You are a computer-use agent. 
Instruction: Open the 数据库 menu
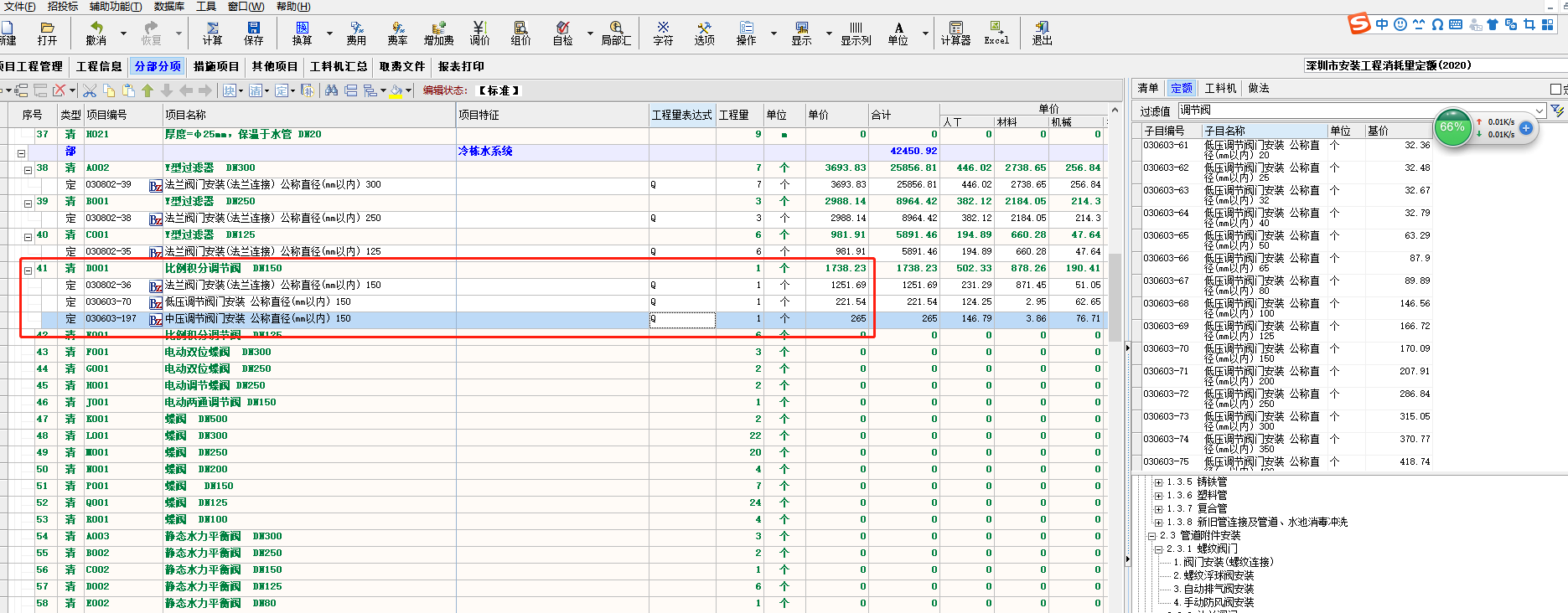(169, 7)
